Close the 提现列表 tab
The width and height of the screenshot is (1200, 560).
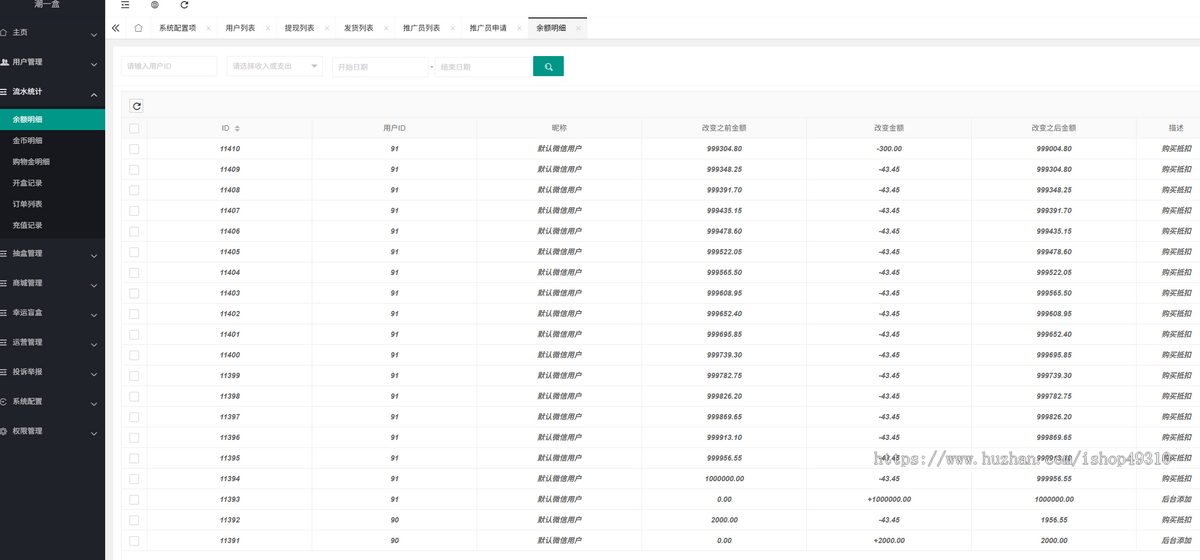click(326, 28)
